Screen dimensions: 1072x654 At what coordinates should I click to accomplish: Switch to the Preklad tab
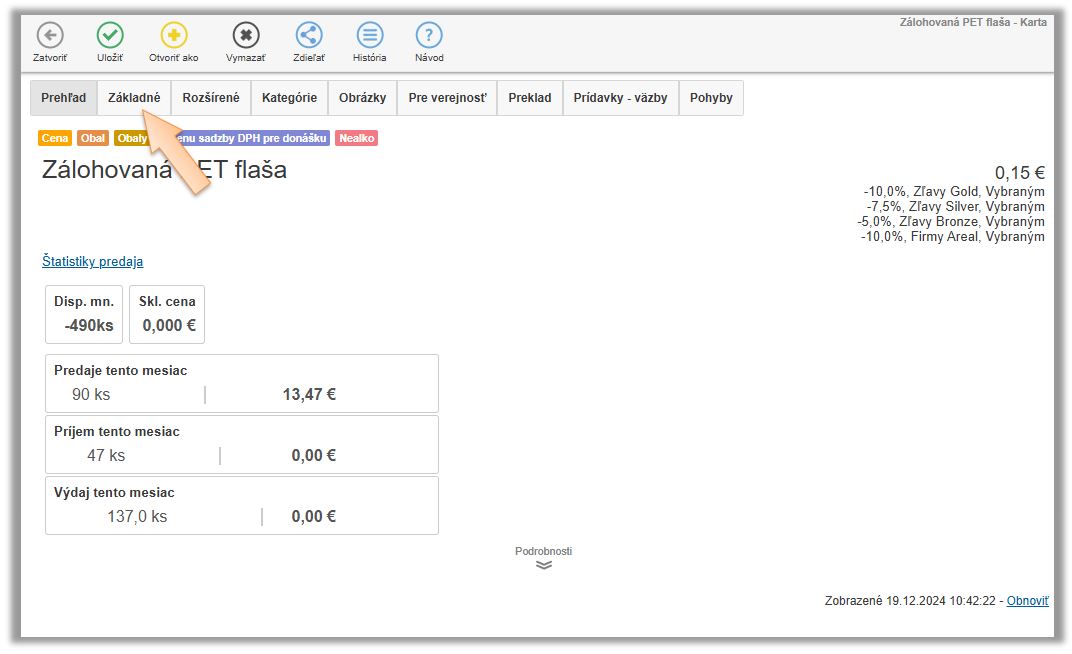[530, 98]
